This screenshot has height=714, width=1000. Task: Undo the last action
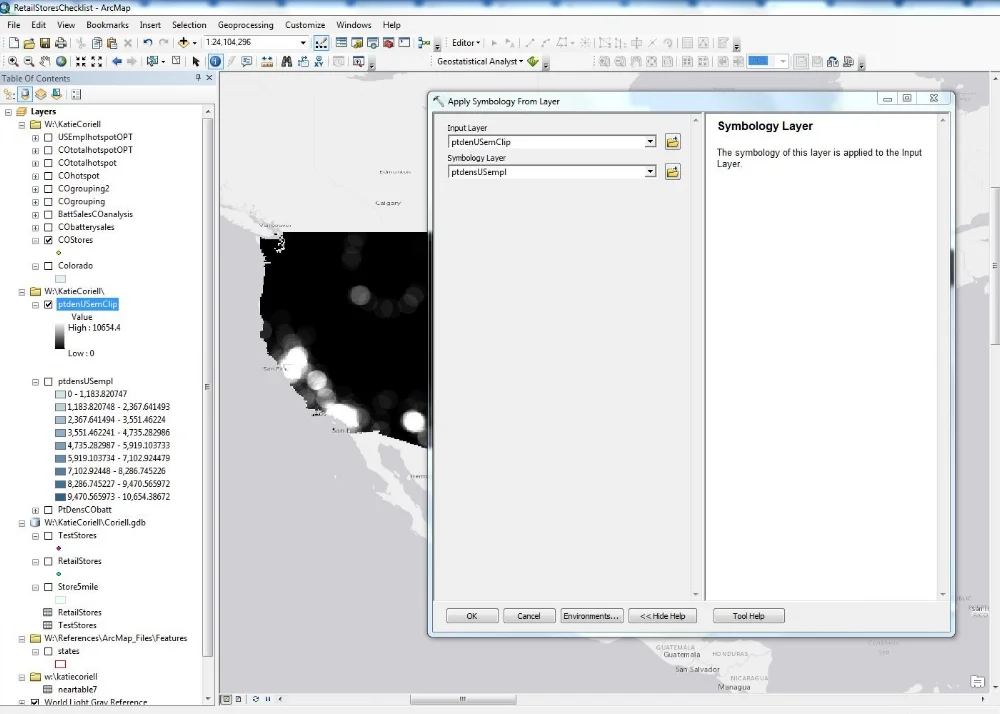coord(147,43)
